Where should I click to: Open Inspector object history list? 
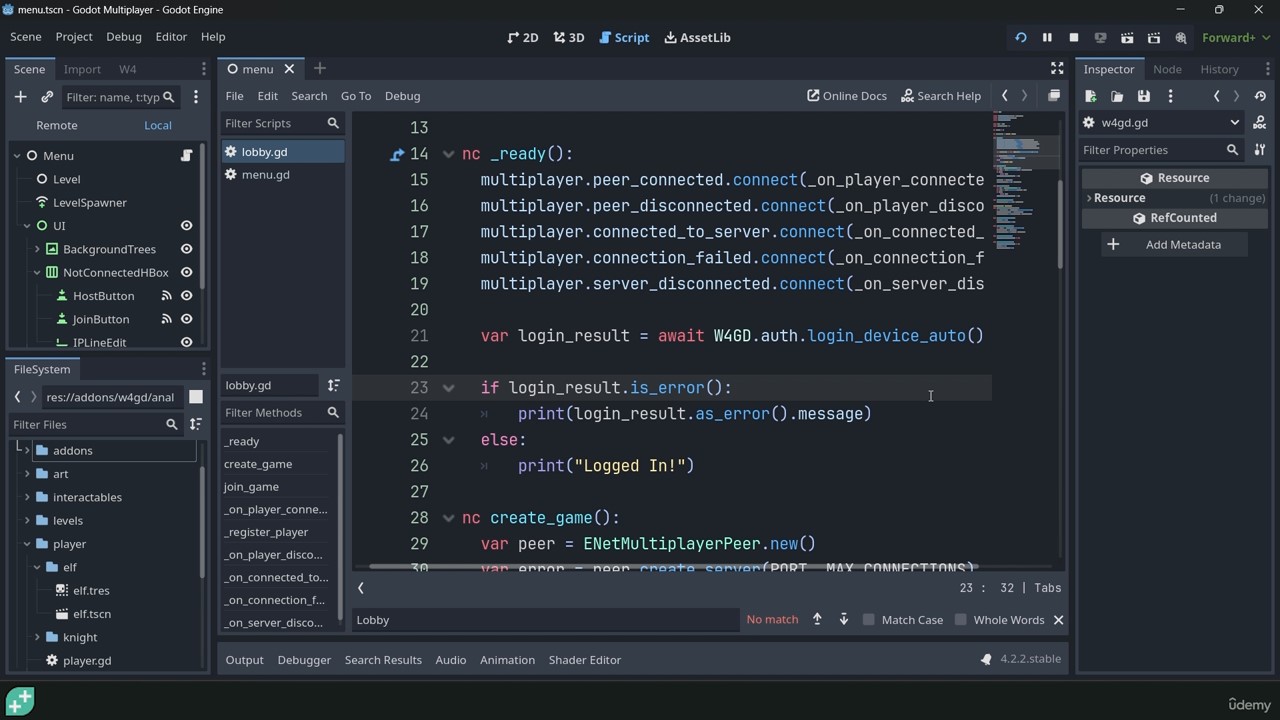click(1260, 96)
